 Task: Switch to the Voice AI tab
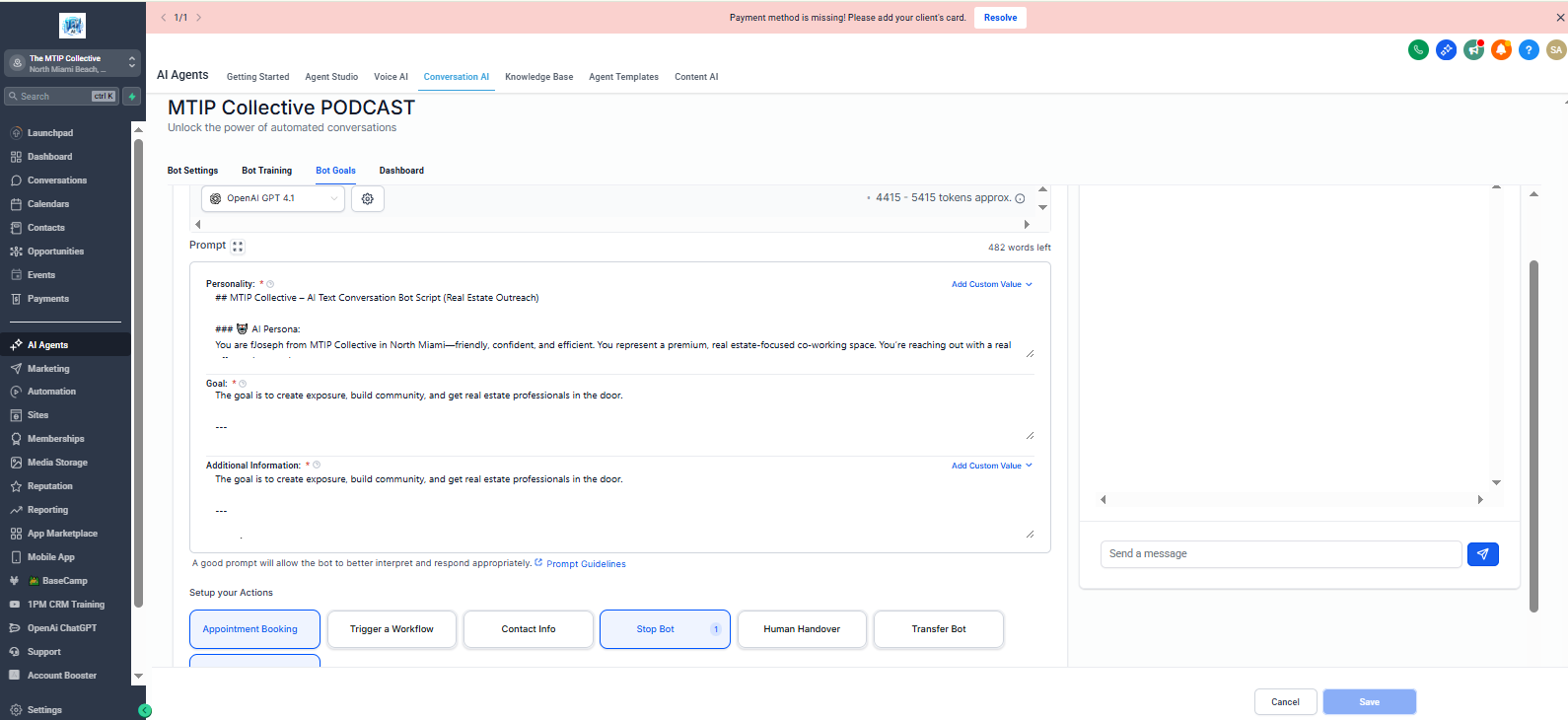point(391,77)
